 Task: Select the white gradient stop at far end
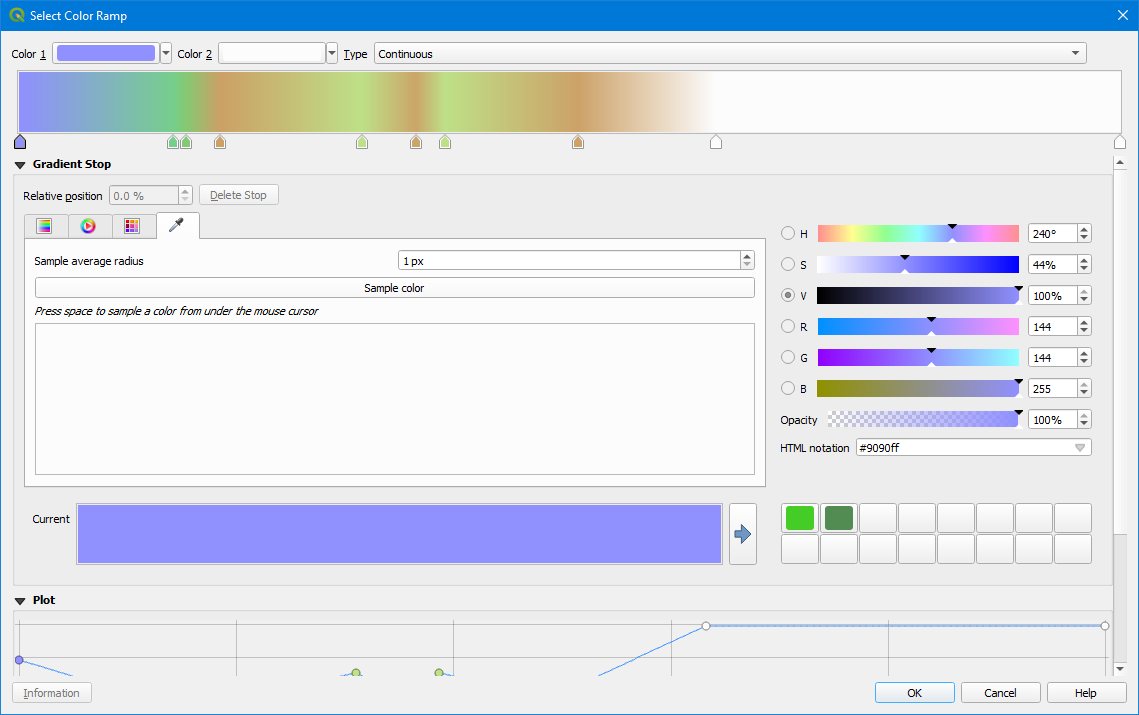(1119, 142)
